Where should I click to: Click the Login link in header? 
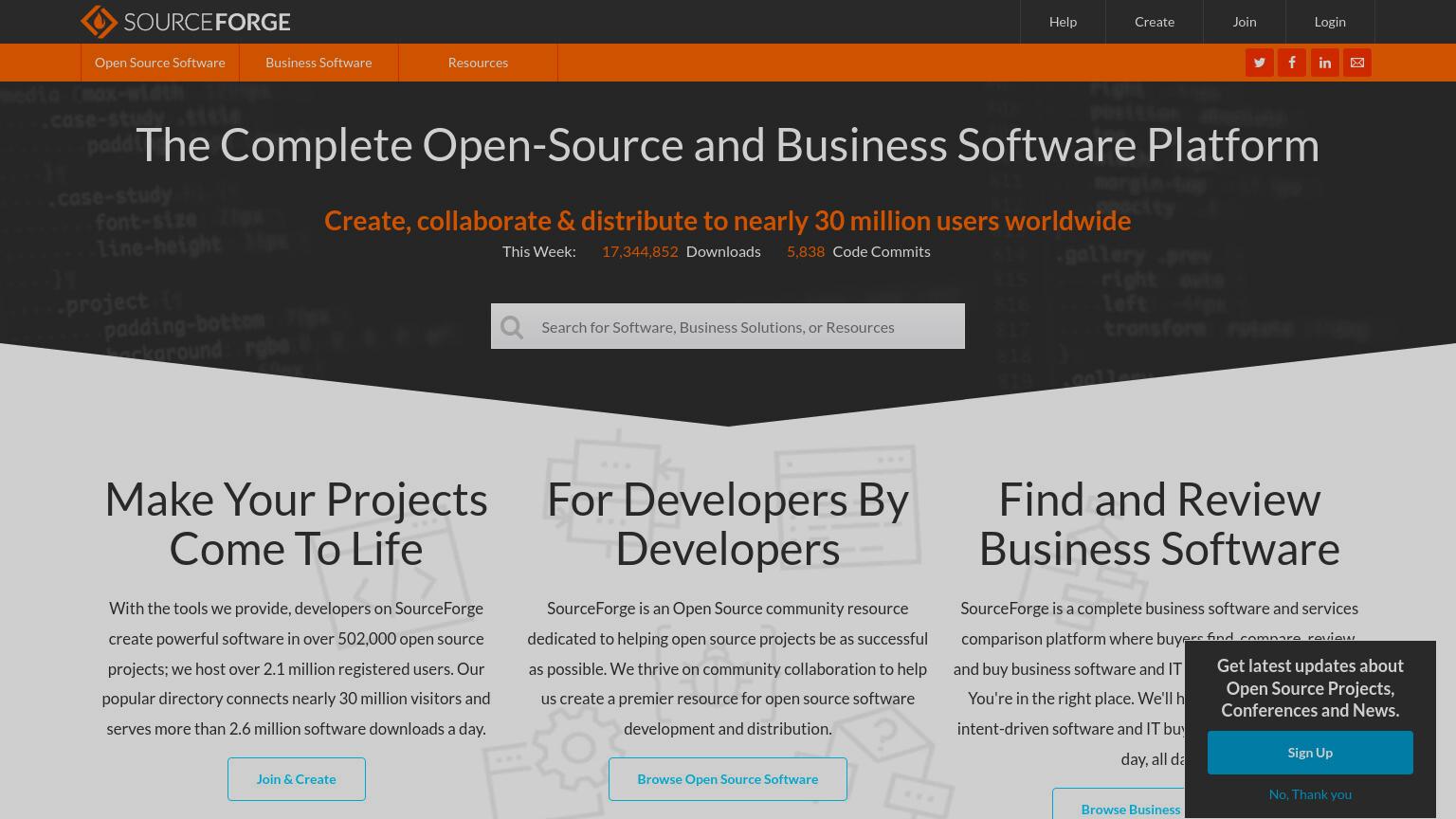pos(1330,22)
